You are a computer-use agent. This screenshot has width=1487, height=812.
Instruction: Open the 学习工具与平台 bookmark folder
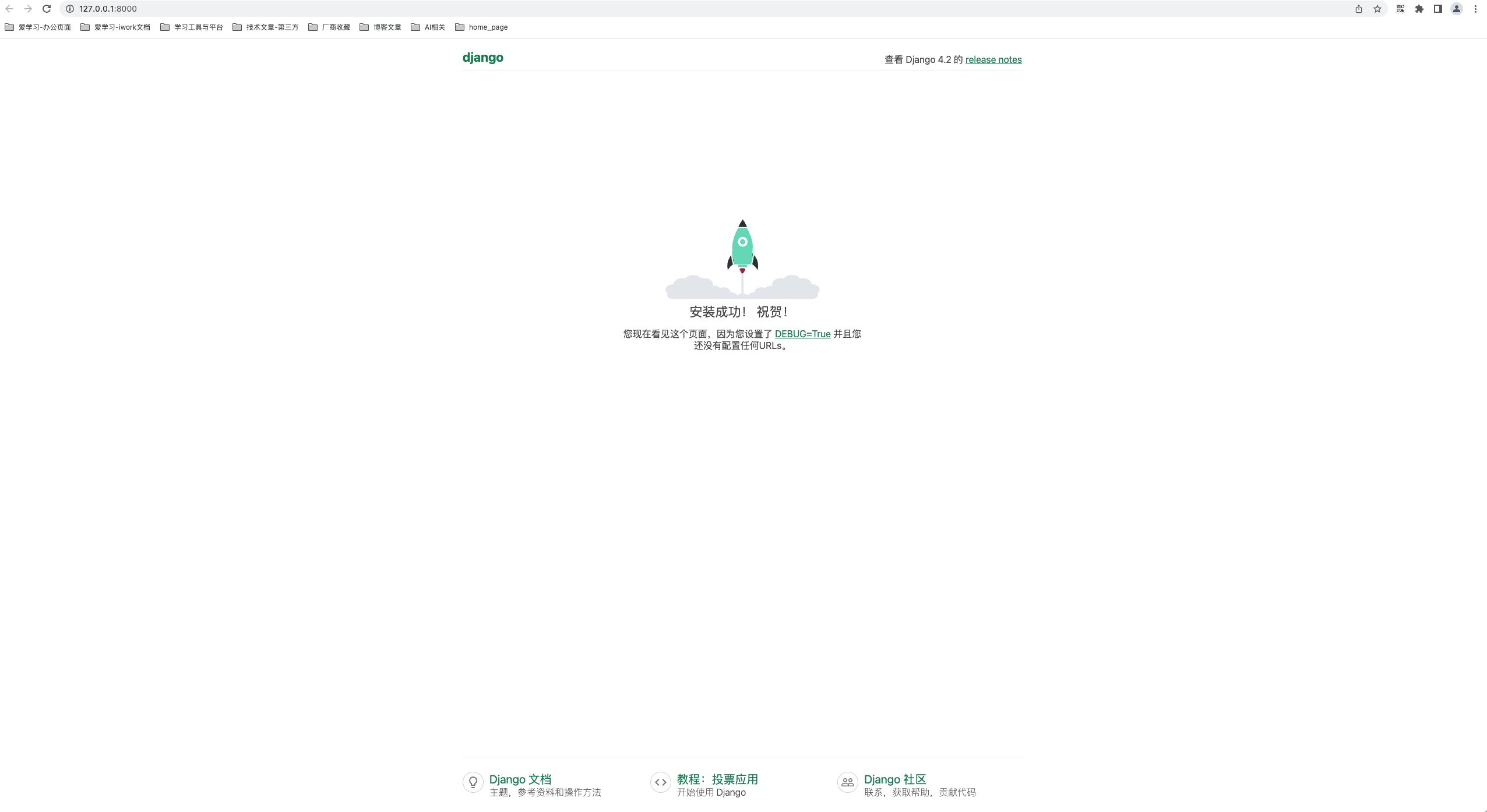[192, 27]
